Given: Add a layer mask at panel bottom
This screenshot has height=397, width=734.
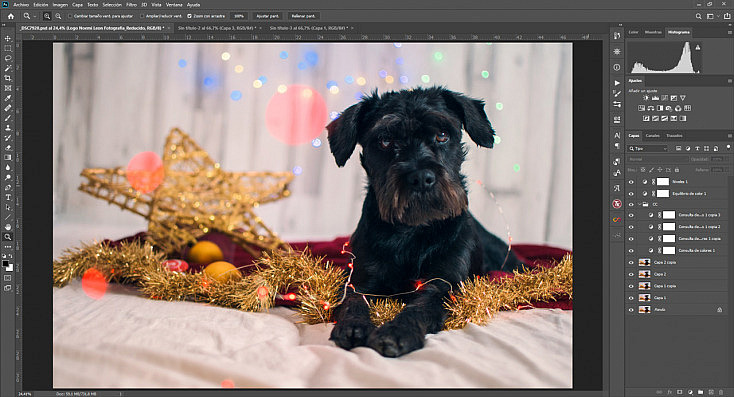Looking at the screenshot, I should [x=680, y=392].
